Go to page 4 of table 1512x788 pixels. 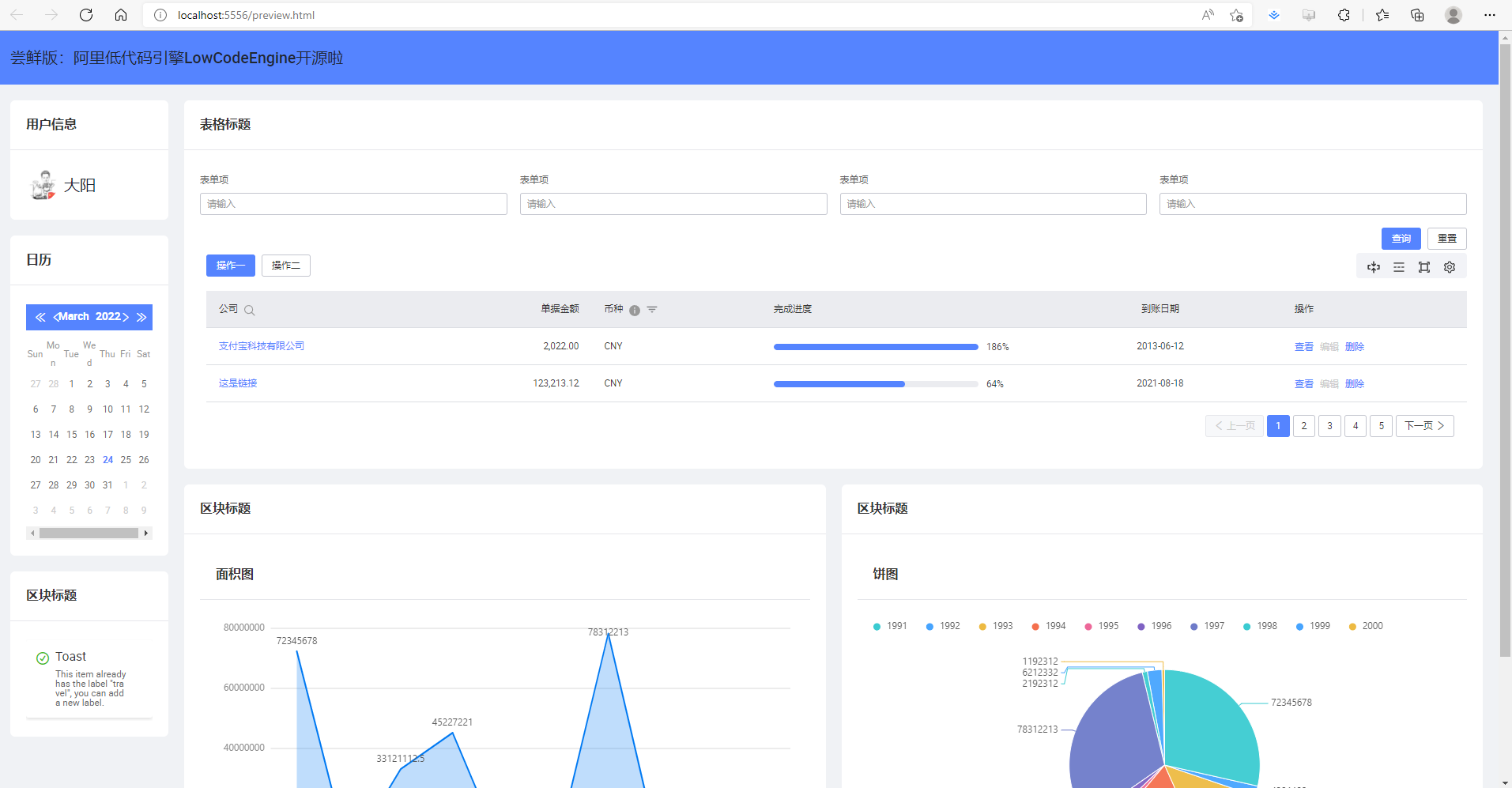click(x=1356, y=426)
